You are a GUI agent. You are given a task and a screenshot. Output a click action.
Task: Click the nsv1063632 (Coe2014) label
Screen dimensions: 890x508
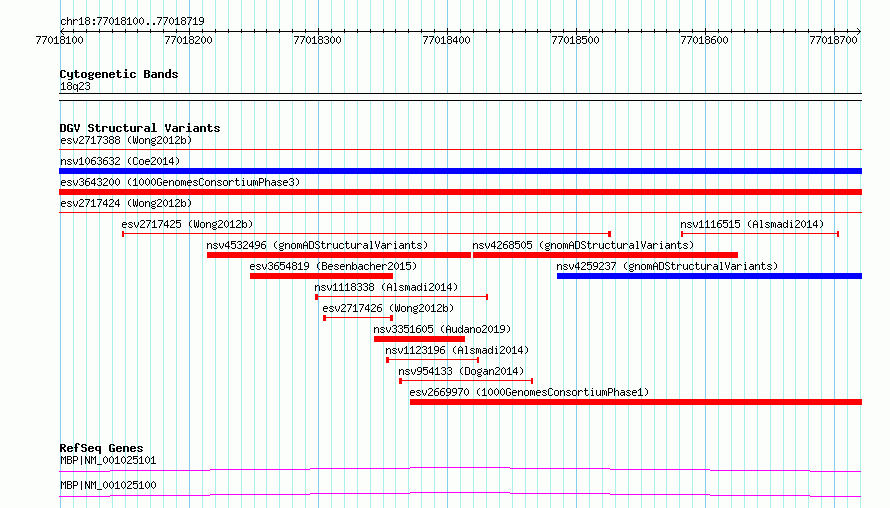(120, 161)
